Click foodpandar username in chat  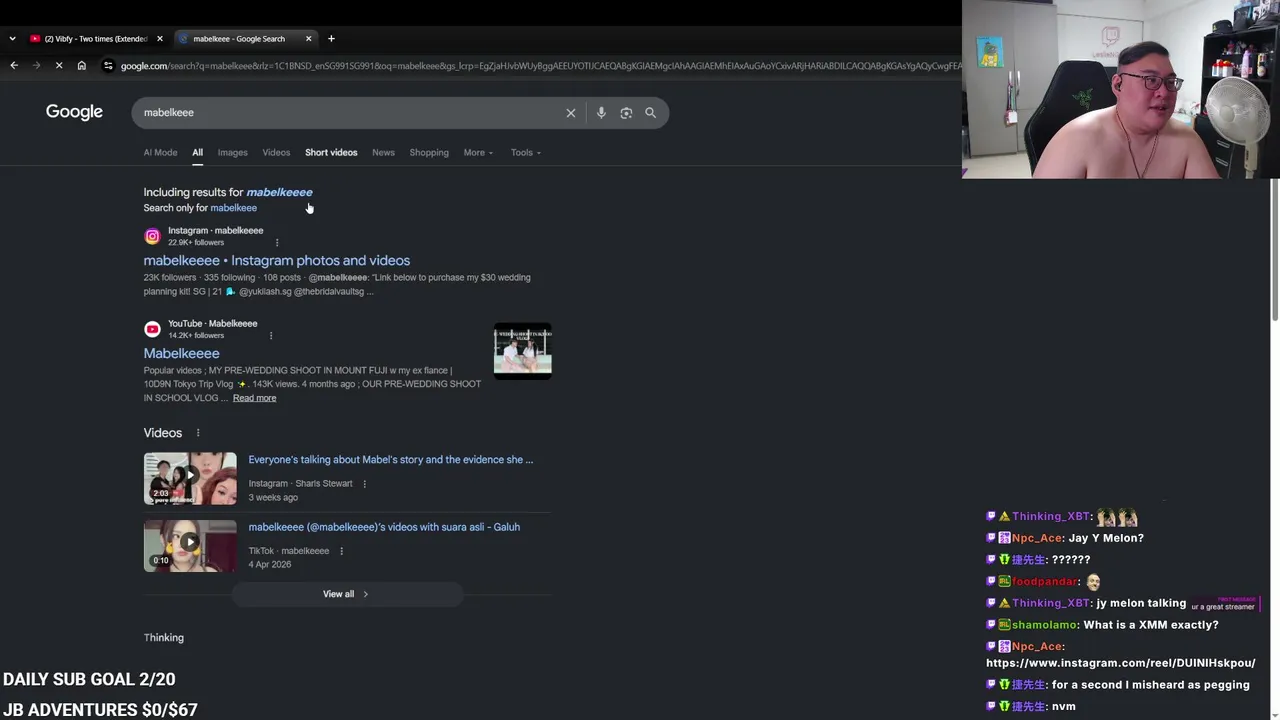(1045, 581)
